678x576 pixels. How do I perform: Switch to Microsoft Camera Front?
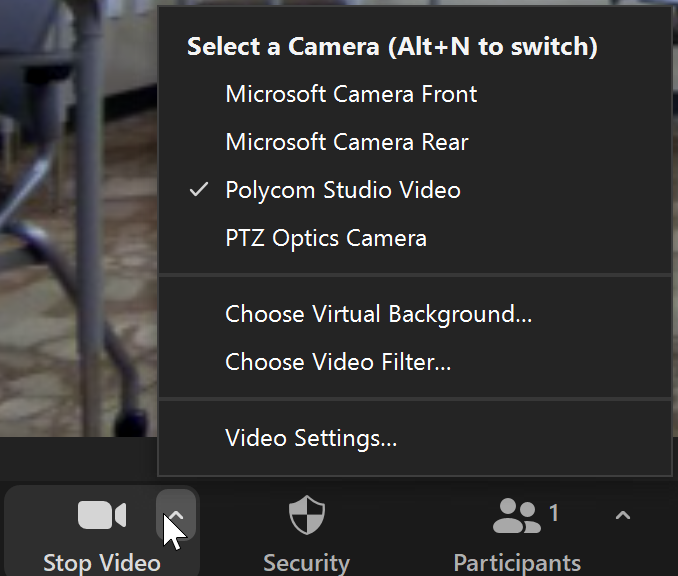pyautogui.click(x=351, y=94)
